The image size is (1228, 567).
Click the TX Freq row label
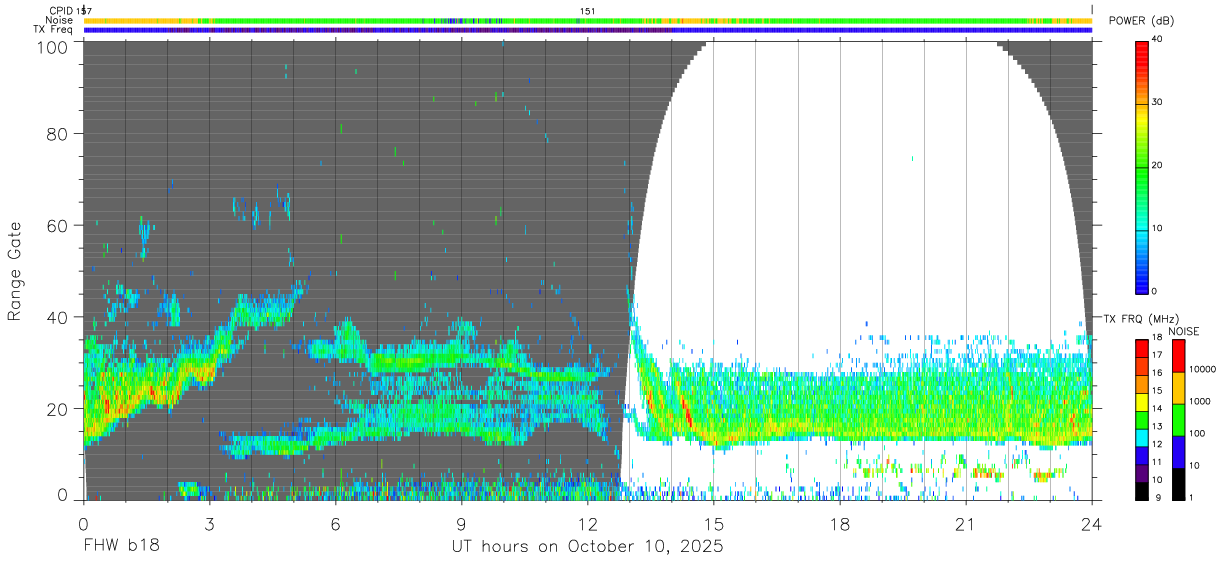pyautogui.click(x=53, y=29)
